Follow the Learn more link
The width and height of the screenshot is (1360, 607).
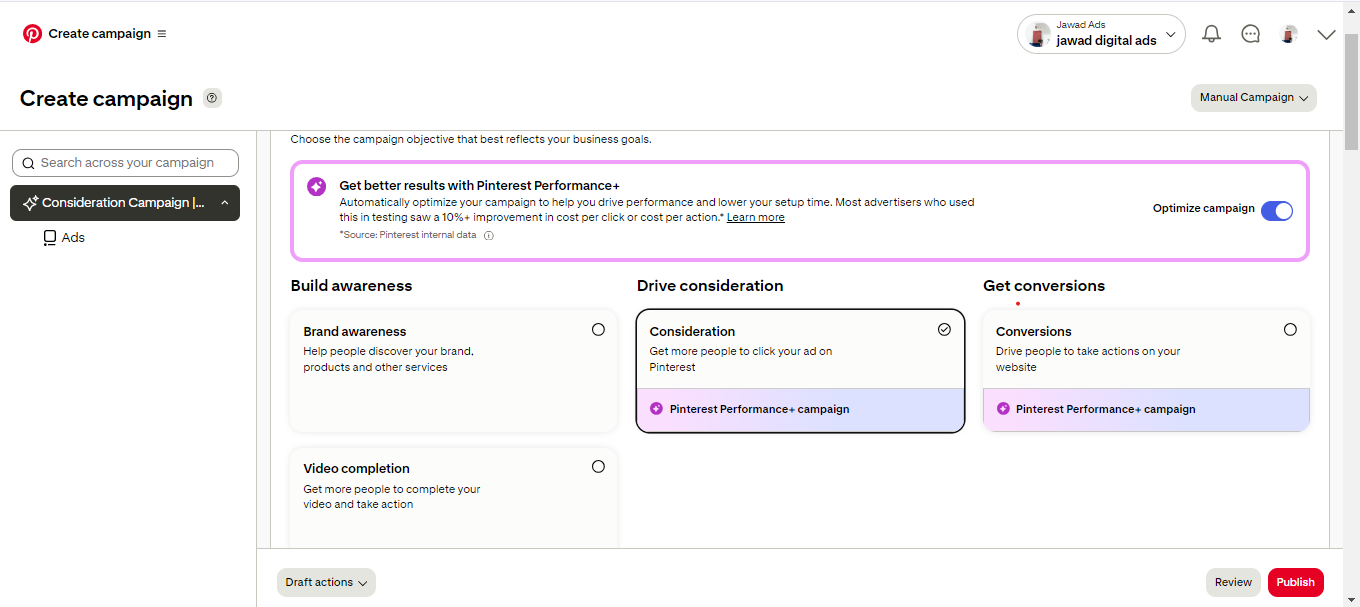(x=755, y=218)
